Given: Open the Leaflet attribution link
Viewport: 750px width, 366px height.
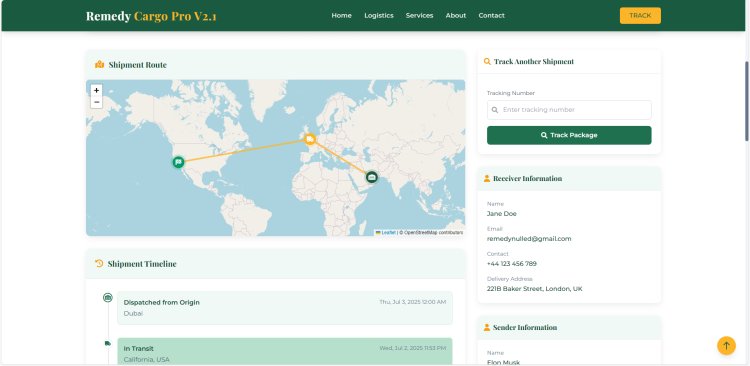Looking at the screenshot, I should pos(388,233).
